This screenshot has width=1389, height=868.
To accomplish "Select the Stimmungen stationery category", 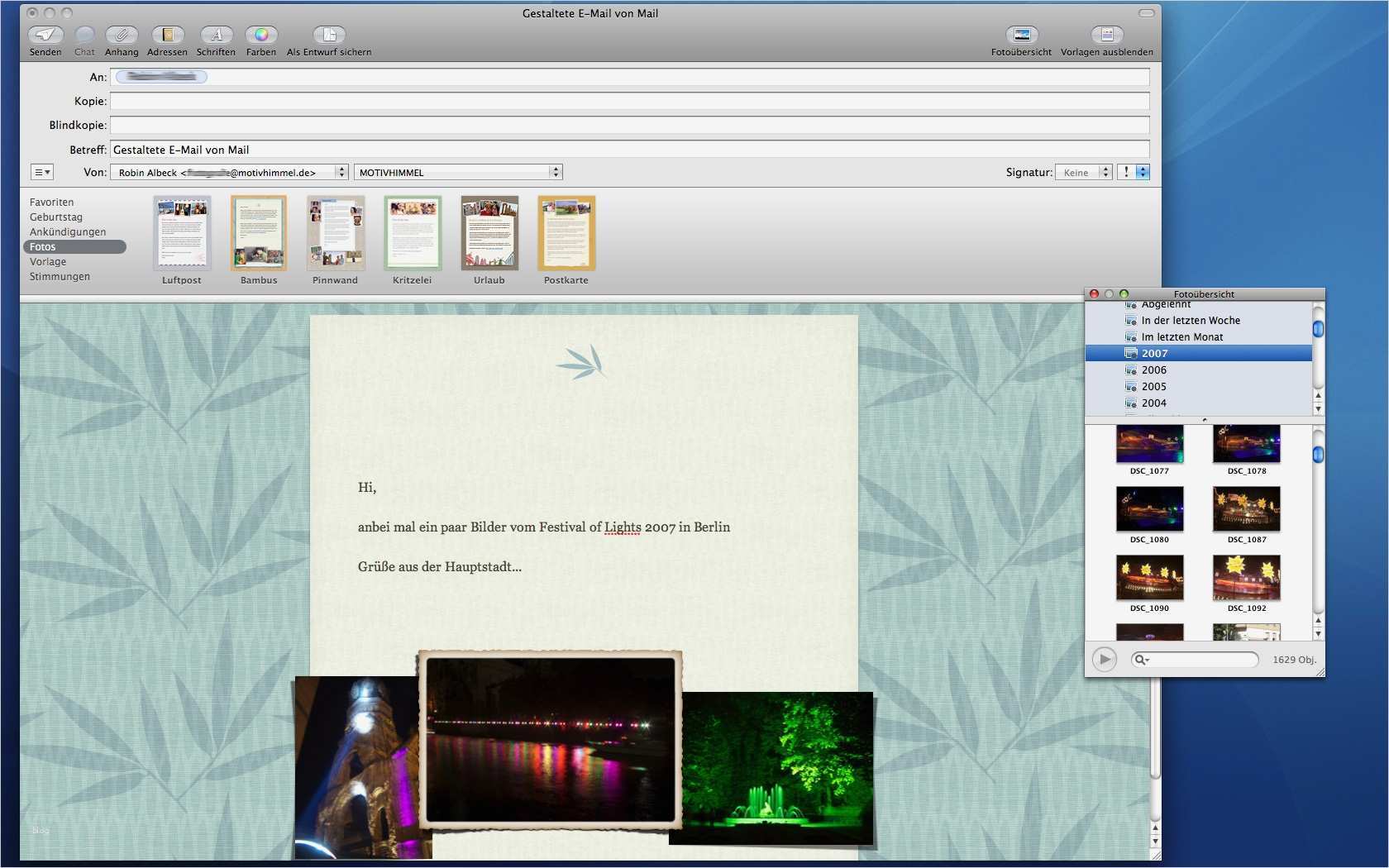I will (x=60, y=277).
